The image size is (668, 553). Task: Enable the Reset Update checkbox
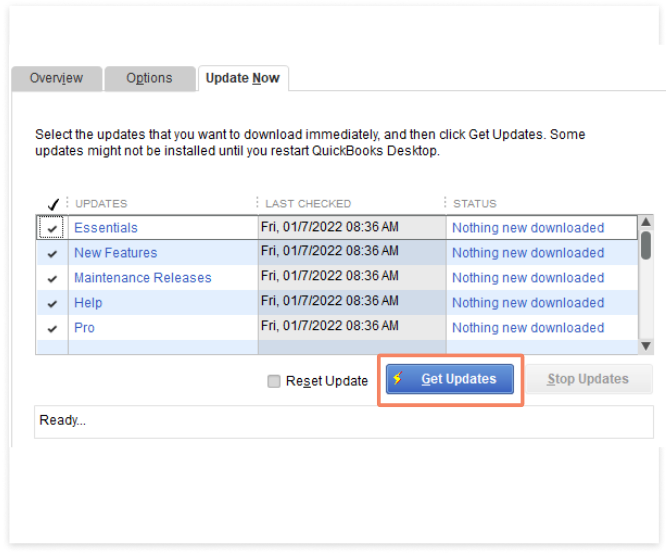click(x=274, y=381)
